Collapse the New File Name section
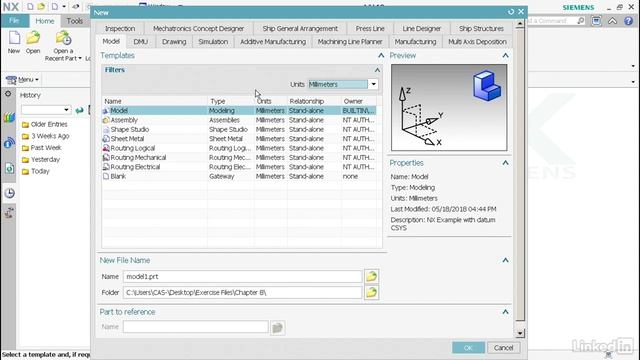This screenshot has height=360, width=640. pos(505,260)
